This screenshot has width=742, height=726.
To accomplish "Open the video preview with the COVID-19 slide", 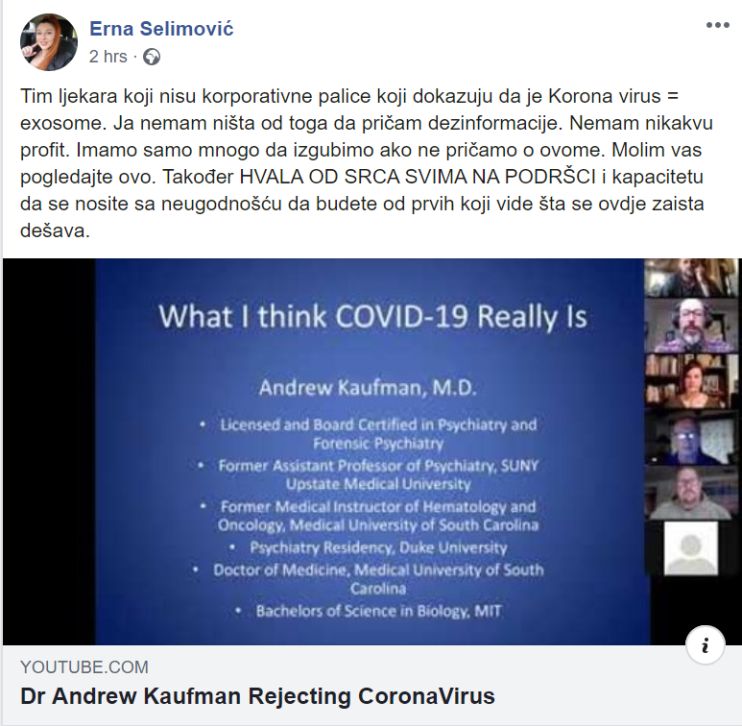I will tap(371, 452).
